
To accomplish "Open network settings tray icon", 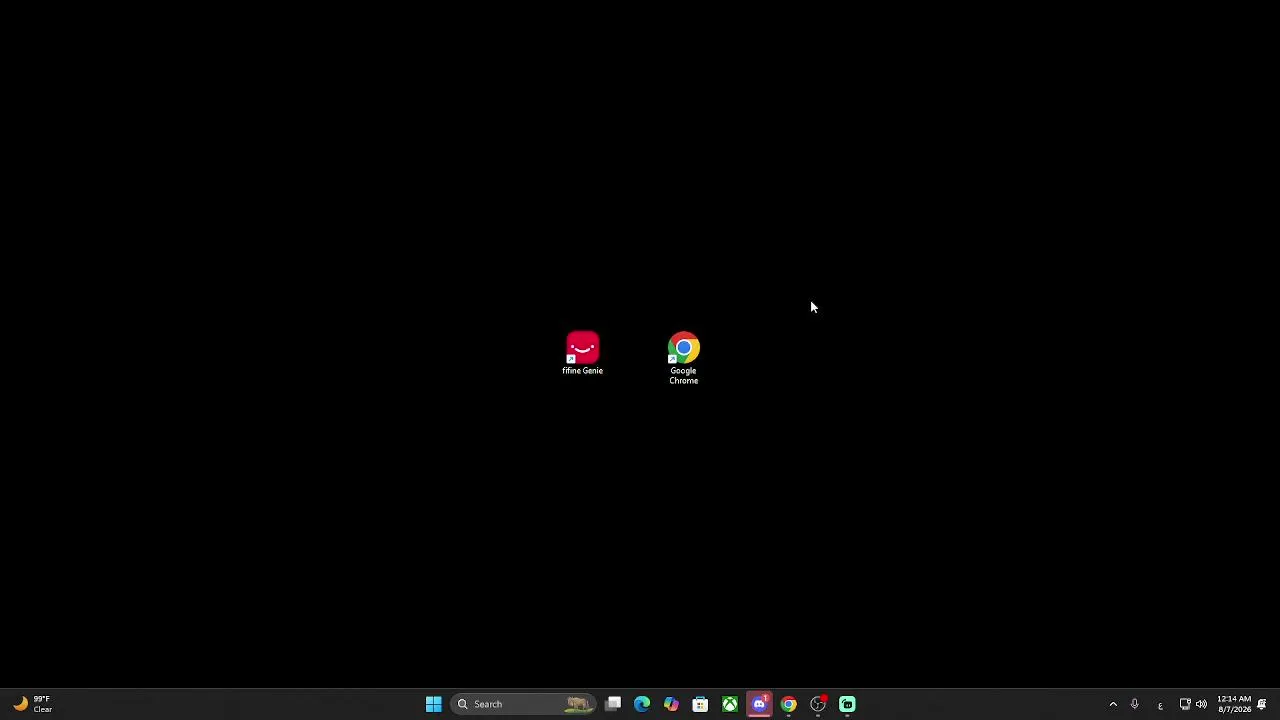I will pyautogui.click(x=1185, y=704).
